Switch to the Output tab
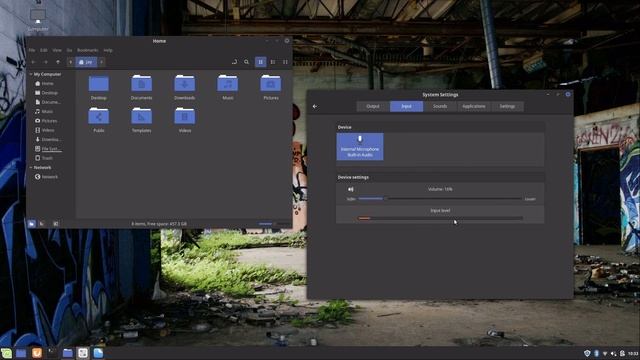Viewport: 640px width, 360px height. (x=373, y=106)
